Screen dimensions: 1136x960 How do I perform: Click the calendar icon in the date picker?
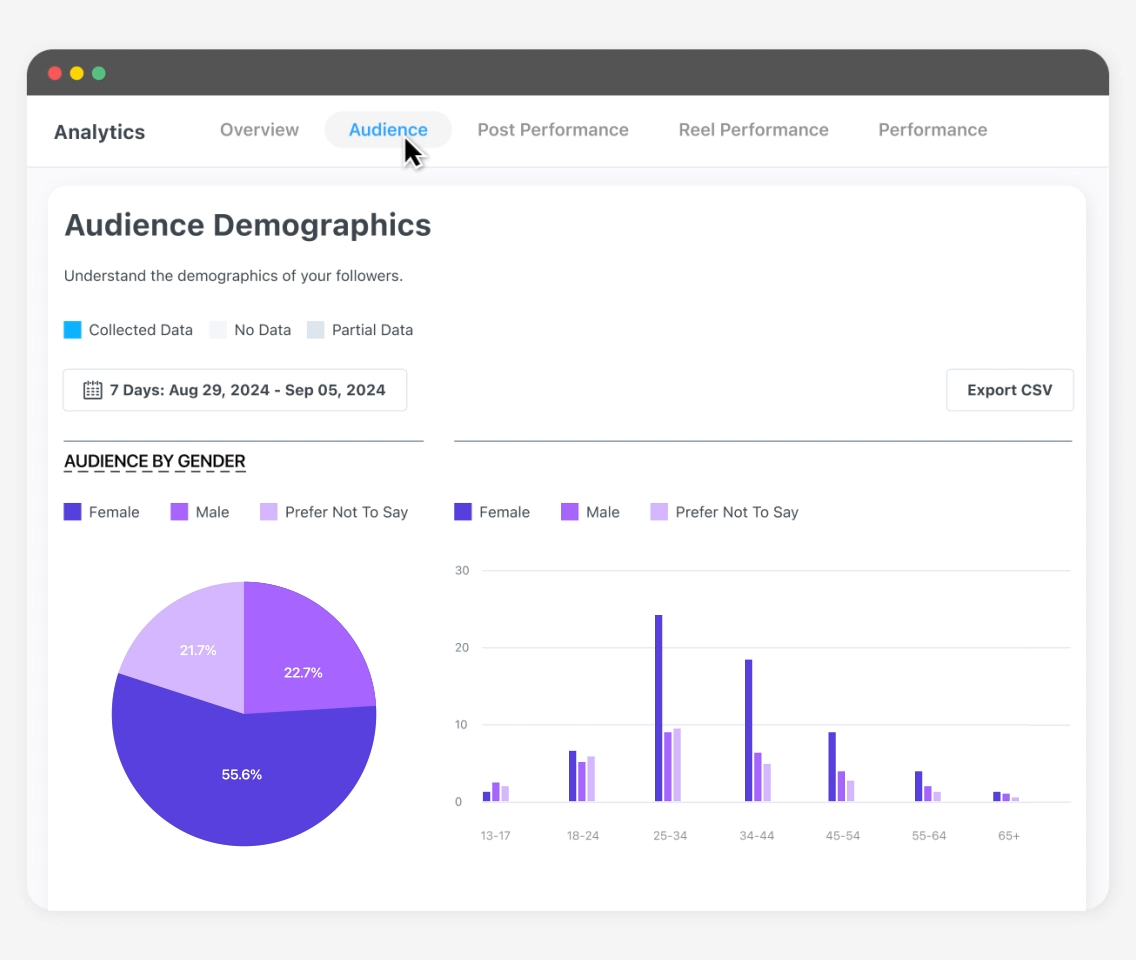point(92,390)
